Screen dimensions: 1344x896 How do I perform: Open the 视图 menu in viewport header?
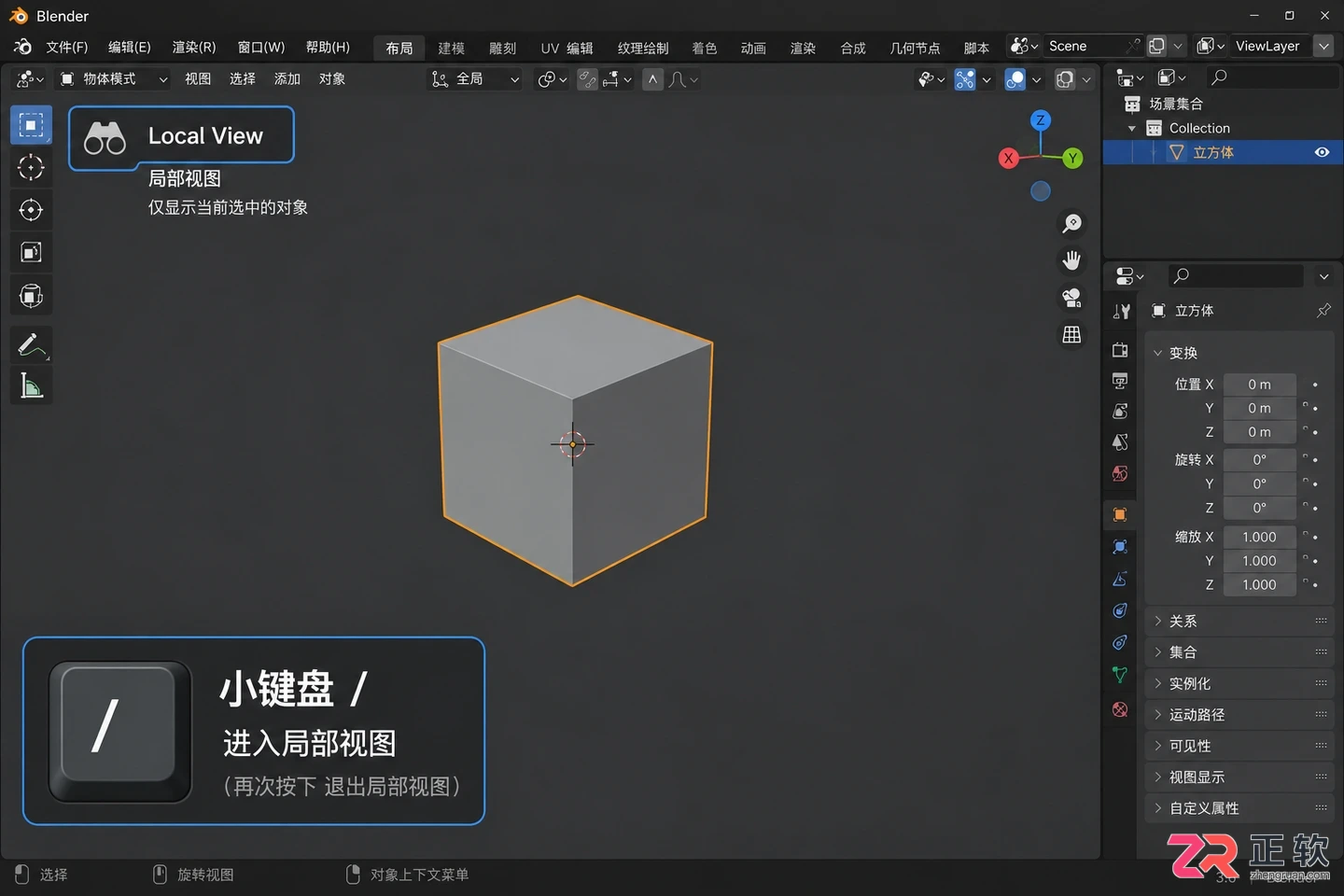[x=198, y=79]
